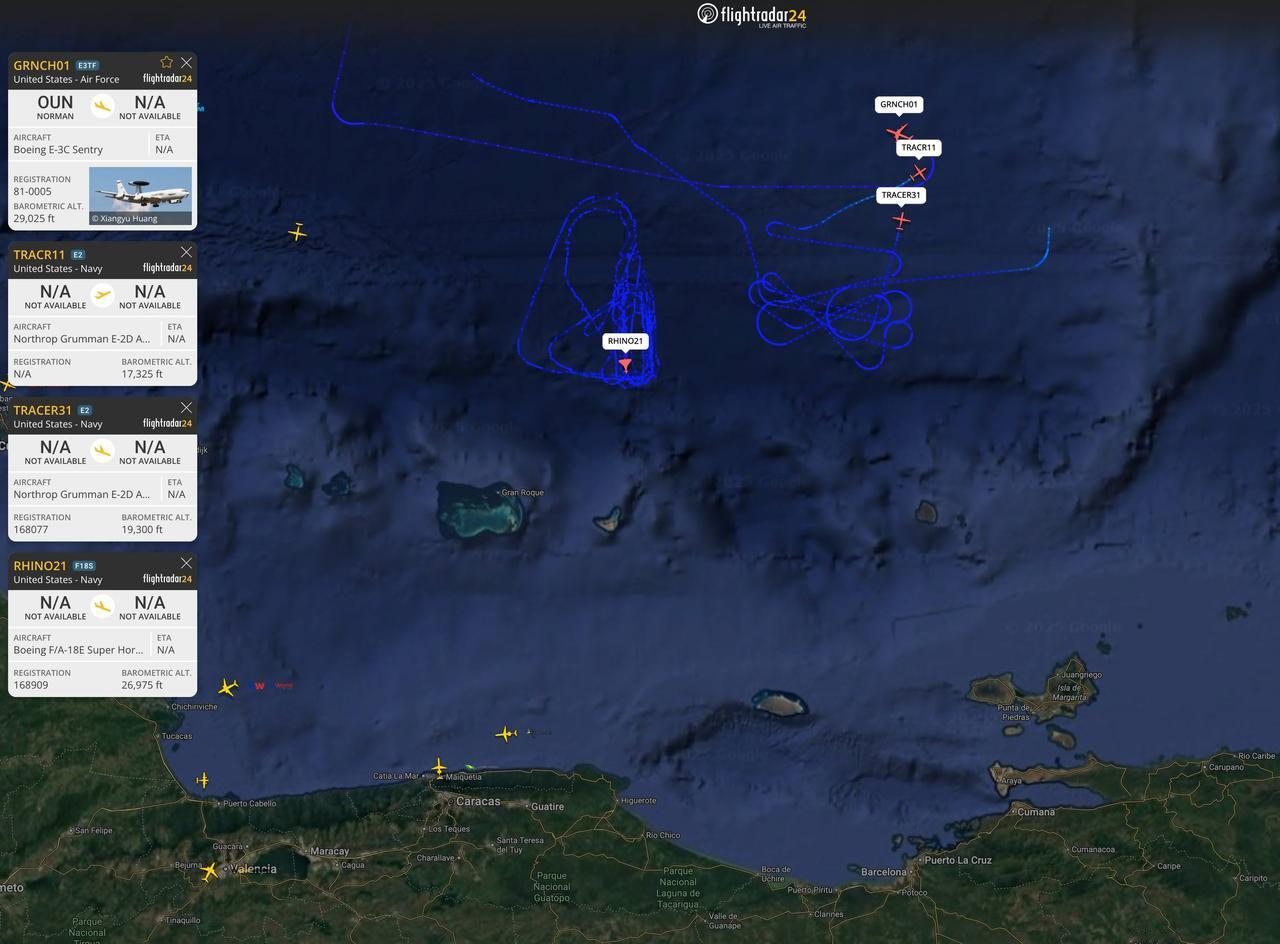This screenshot has width=1280, height=944.
Task: Select yellow aircraft offshore north of Guatire
Action: pos(505,734)
